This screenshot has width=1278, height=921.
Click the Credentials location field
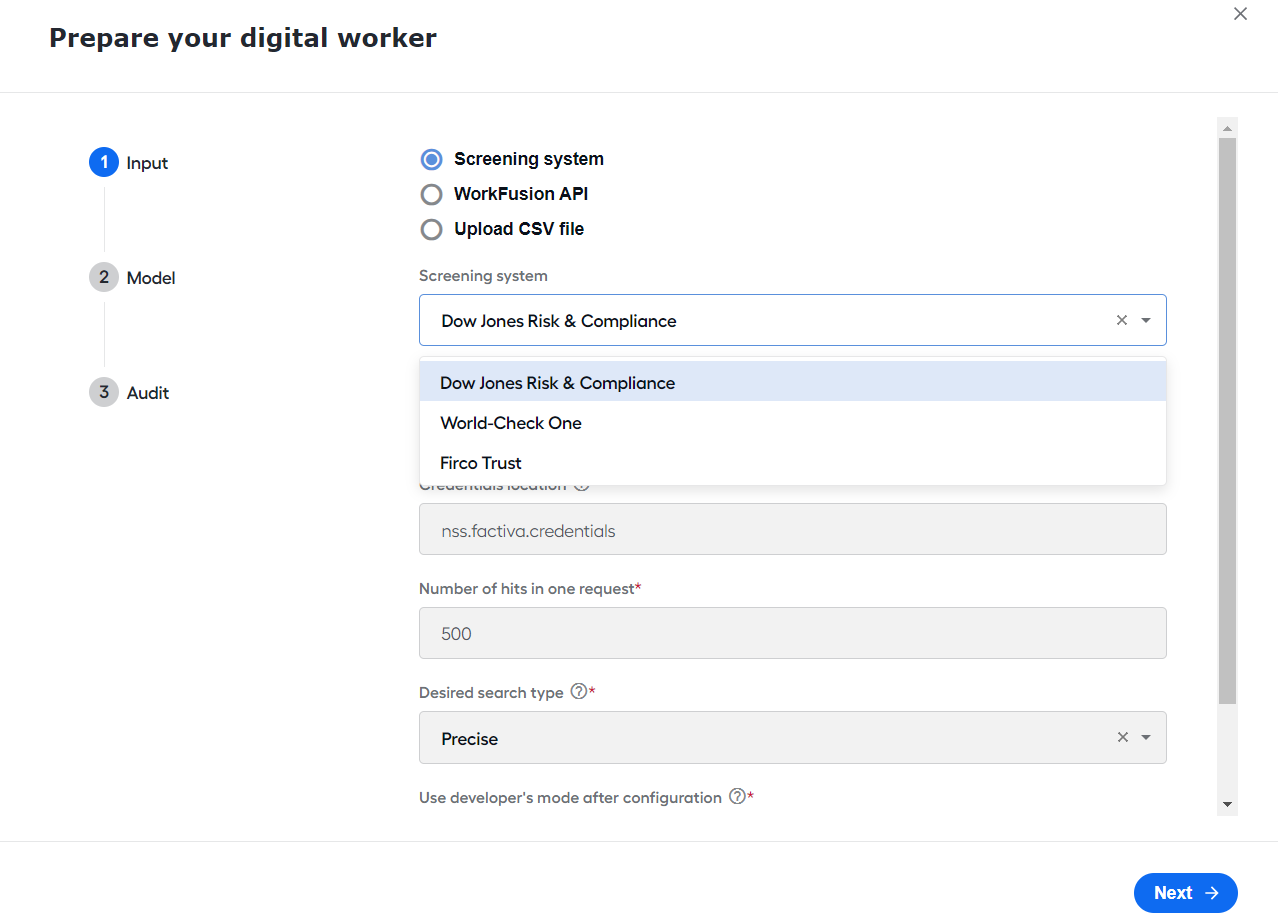793,530
